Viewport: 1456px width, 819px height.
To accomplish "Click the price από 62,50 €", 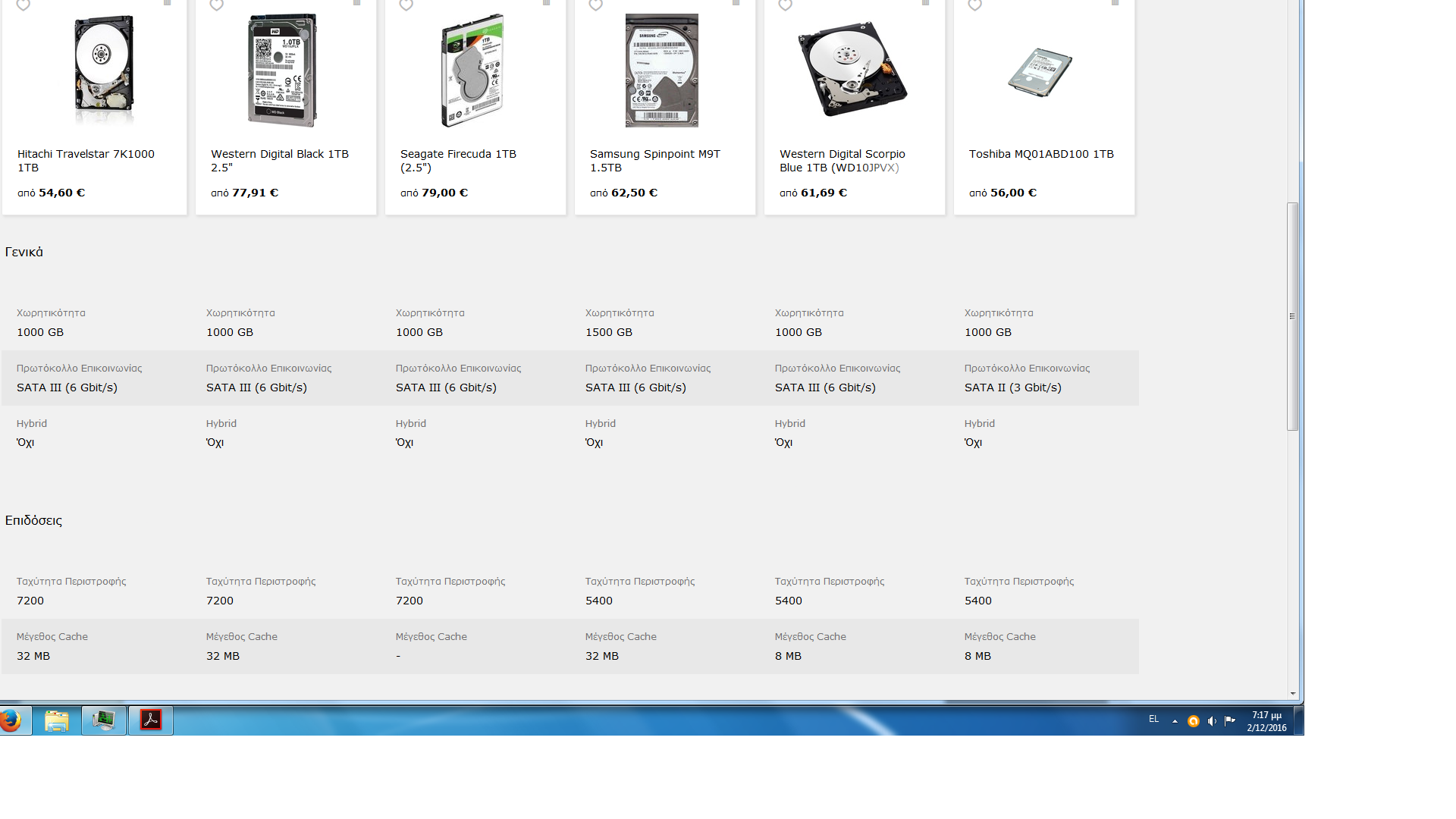I will [623, 193].
